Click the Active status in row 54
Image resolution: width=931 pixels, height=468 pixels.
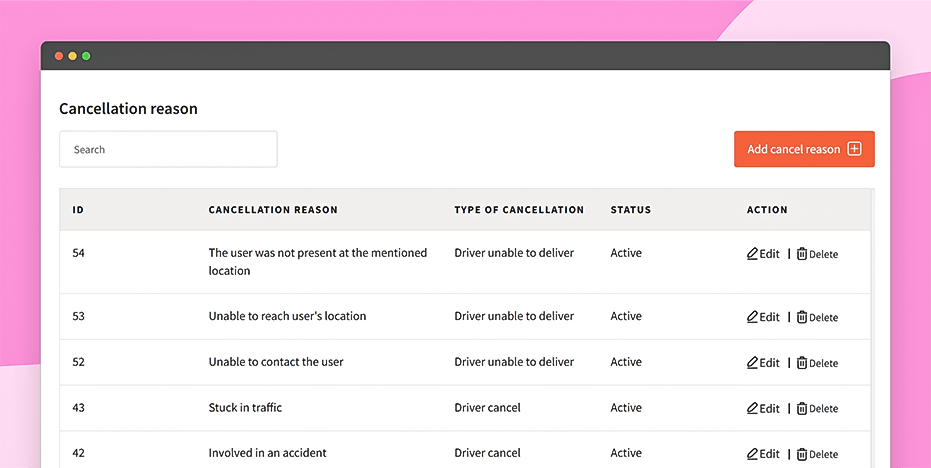tap(626, 253)
